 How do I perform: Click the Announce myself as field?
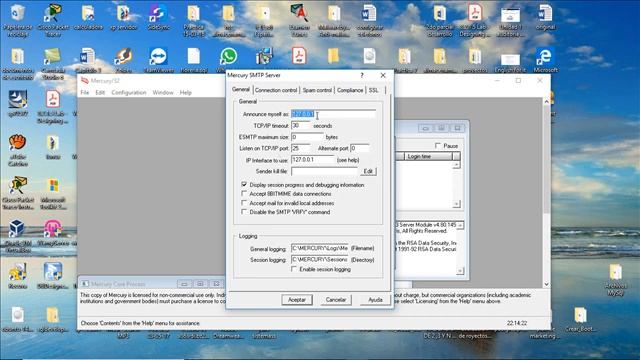(333, 114)
